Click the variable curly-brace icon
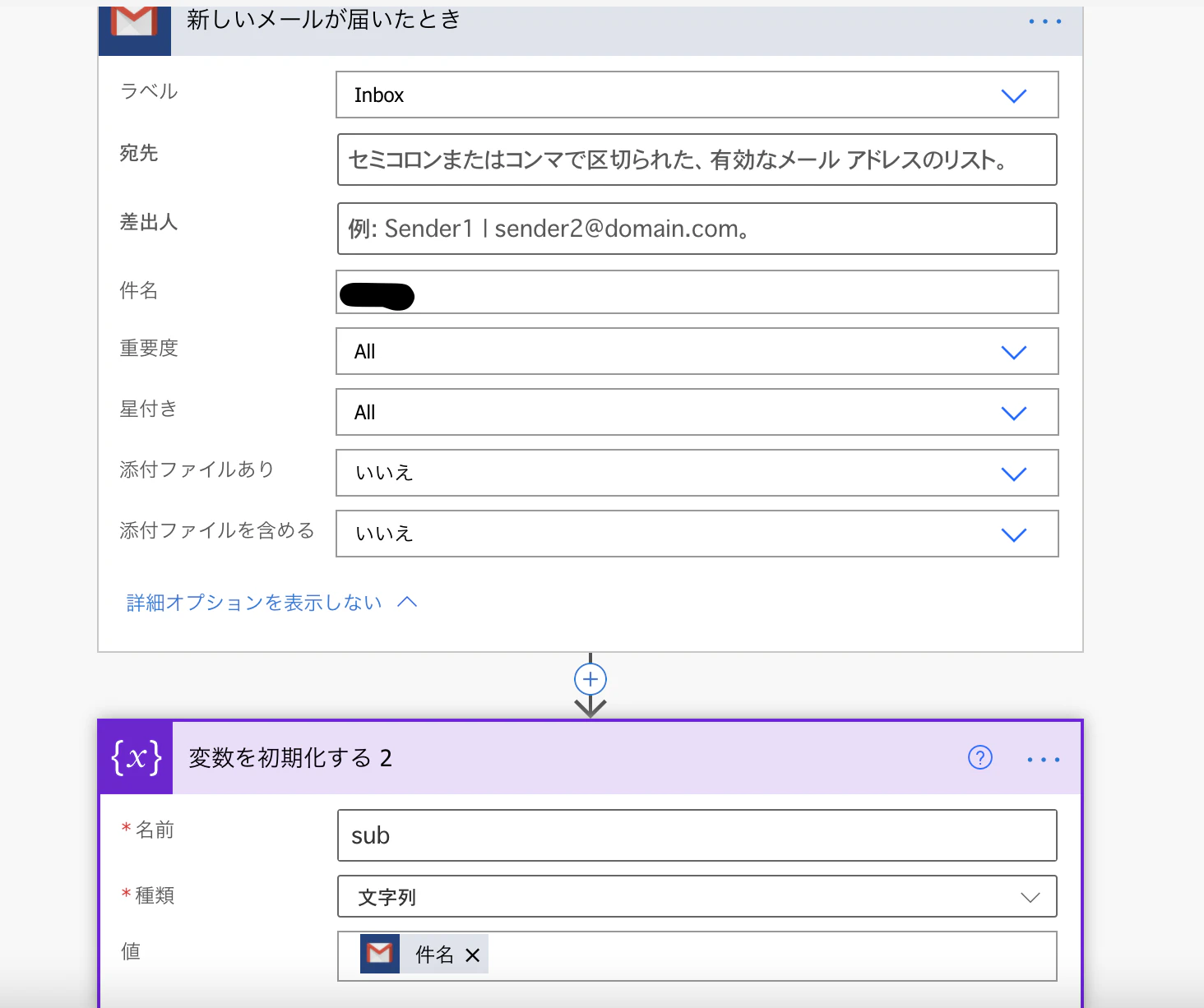This screenshot has height=1008, width=1204. tap(136, 757)
